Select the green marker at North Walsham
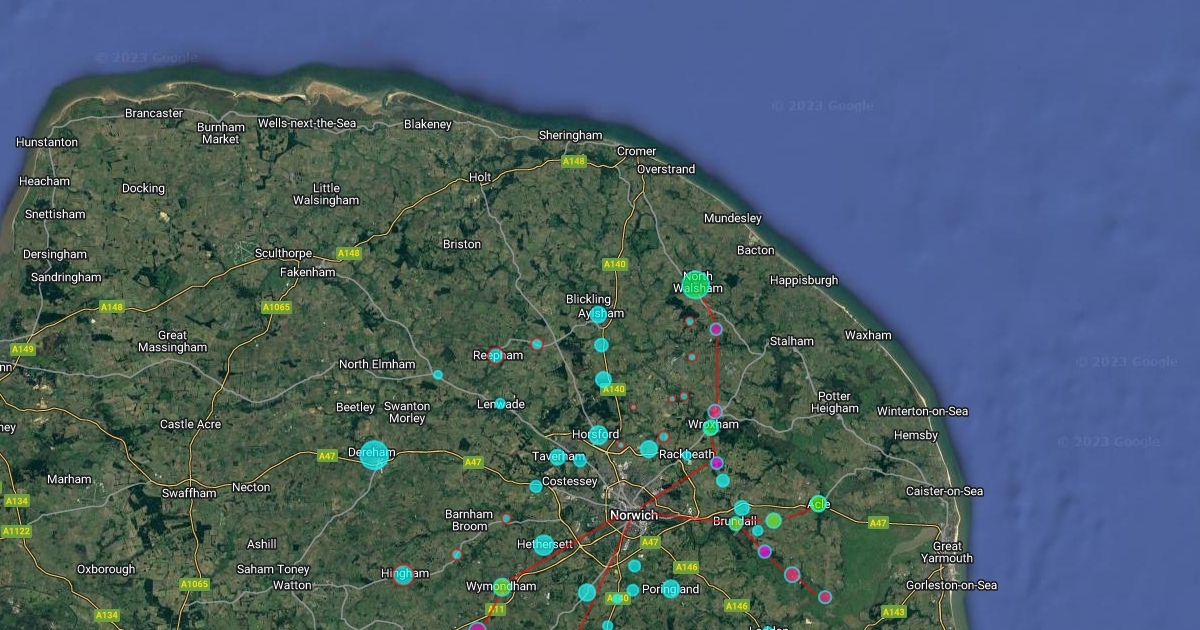 (x=696, y=284)
